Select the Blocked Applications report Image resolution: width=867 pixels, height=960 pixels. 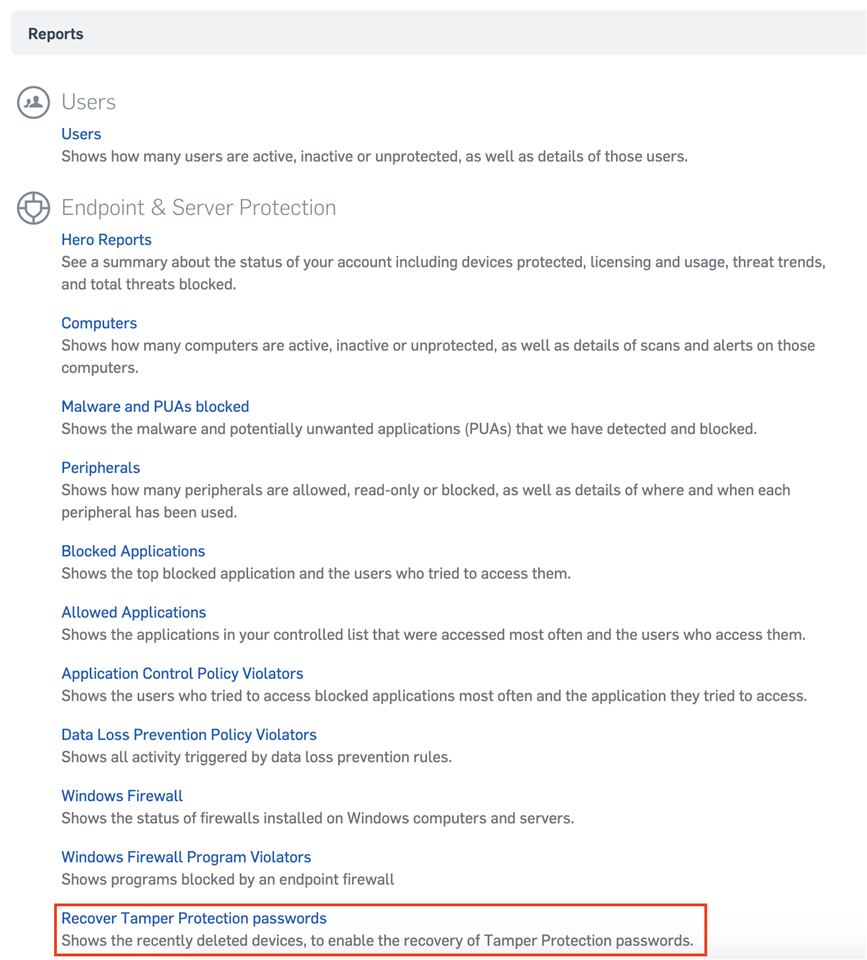[133, 551]
